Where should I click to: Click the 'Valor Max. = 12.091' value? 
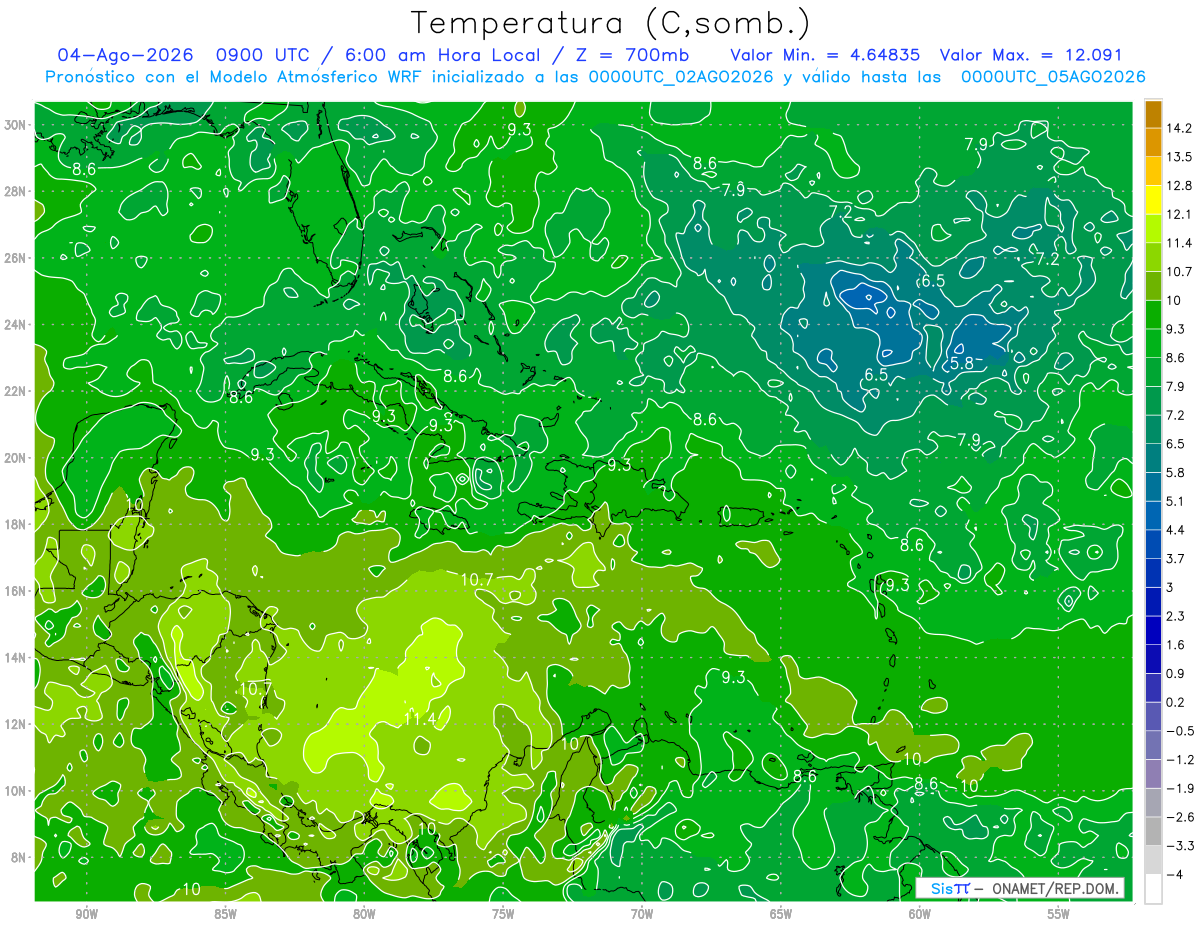point(1032,55)
